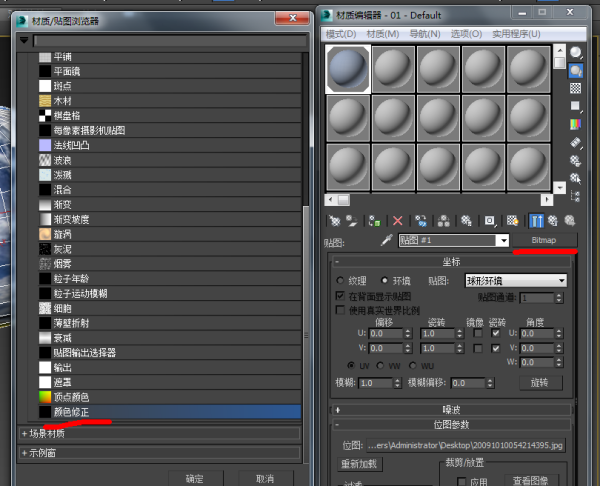Open the Material/Map Navigator icon

coord(576,196)
